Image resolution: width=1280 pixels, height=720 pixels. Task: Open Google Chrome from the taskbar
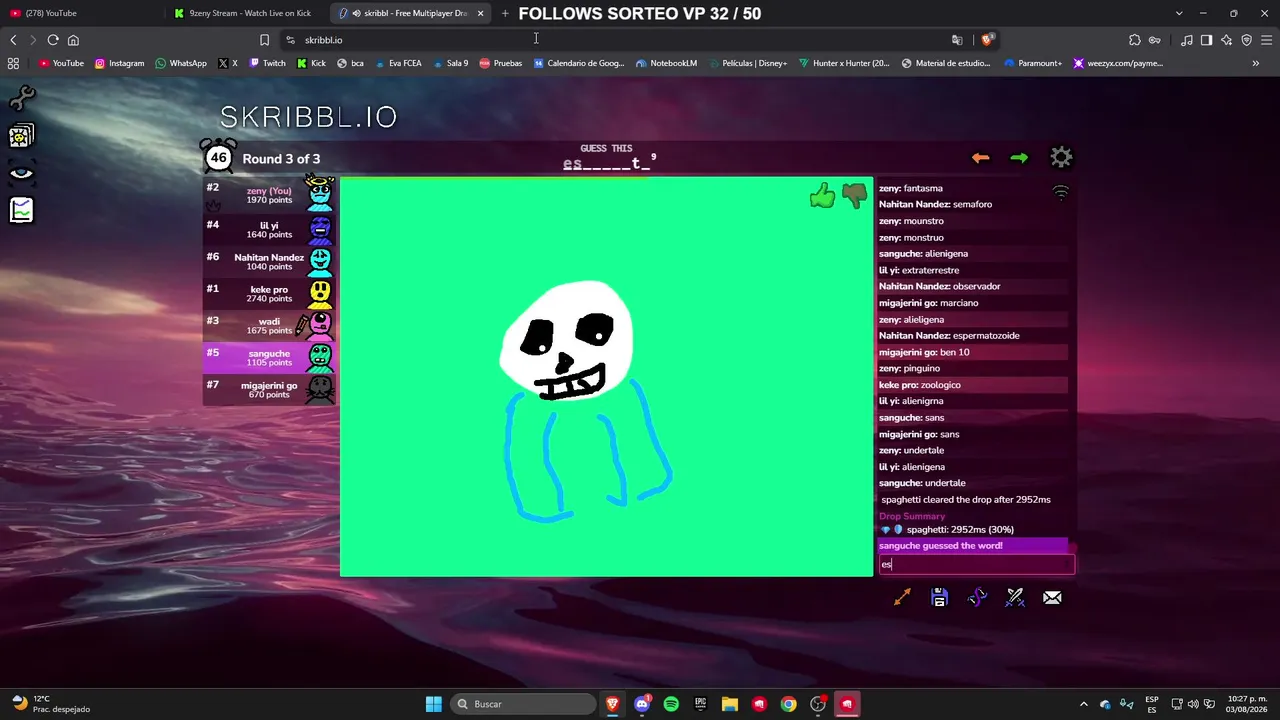[x=789, y=704]
